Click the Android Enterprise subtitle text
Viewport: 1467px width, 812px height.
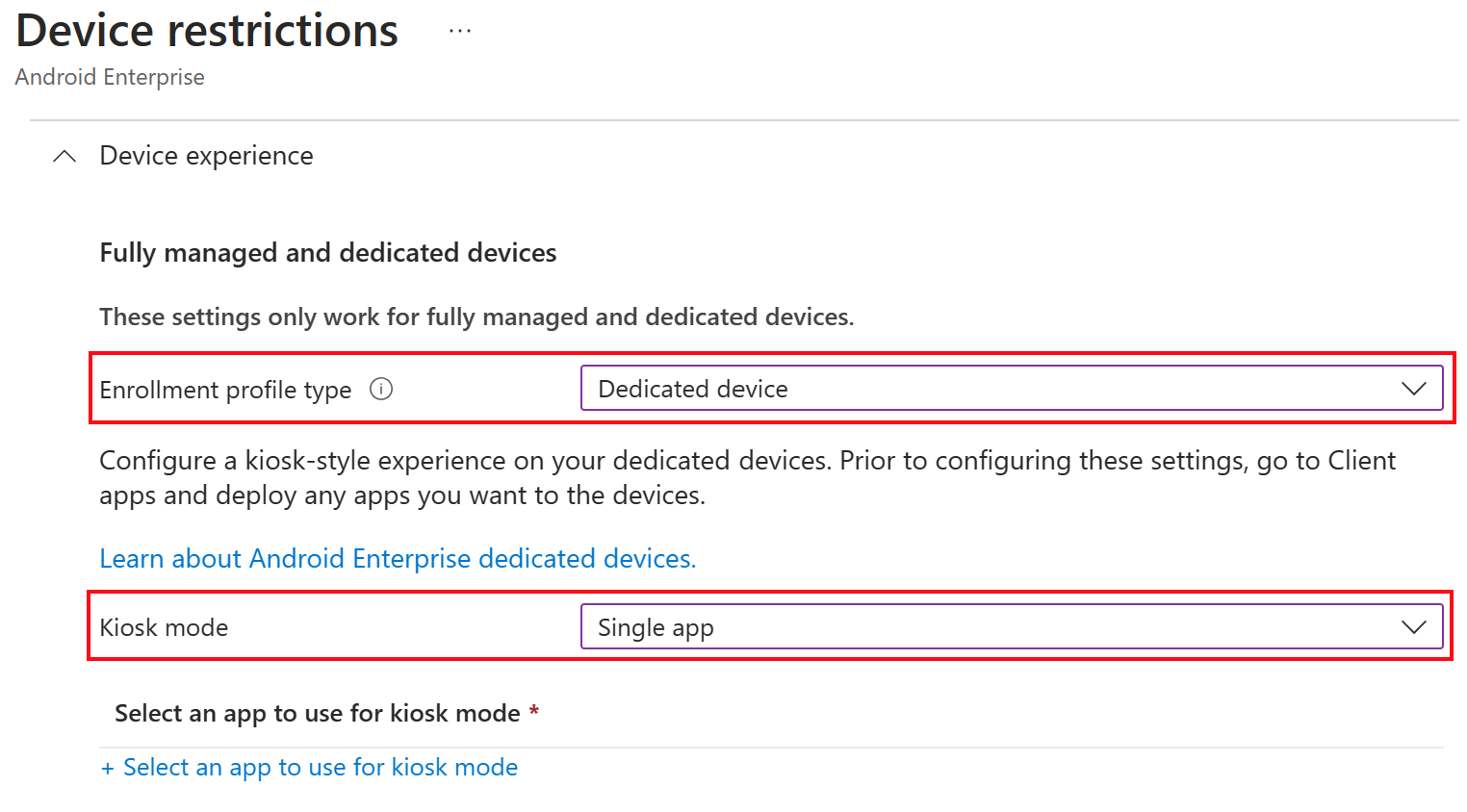click(110, 77)
